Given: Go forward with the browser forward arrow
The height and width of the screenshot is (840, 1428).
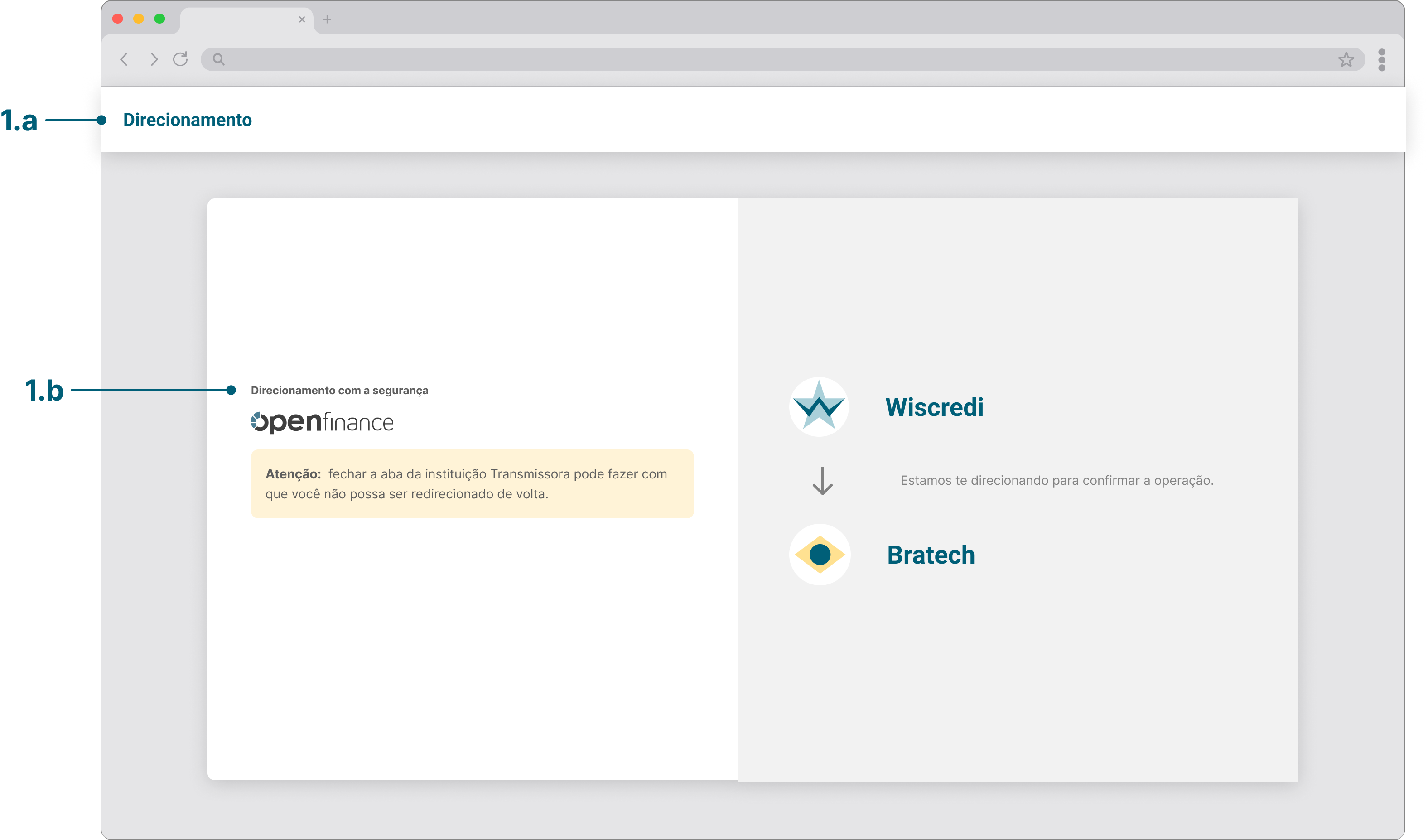Looking at the screenshot, I should click(154, 59).
